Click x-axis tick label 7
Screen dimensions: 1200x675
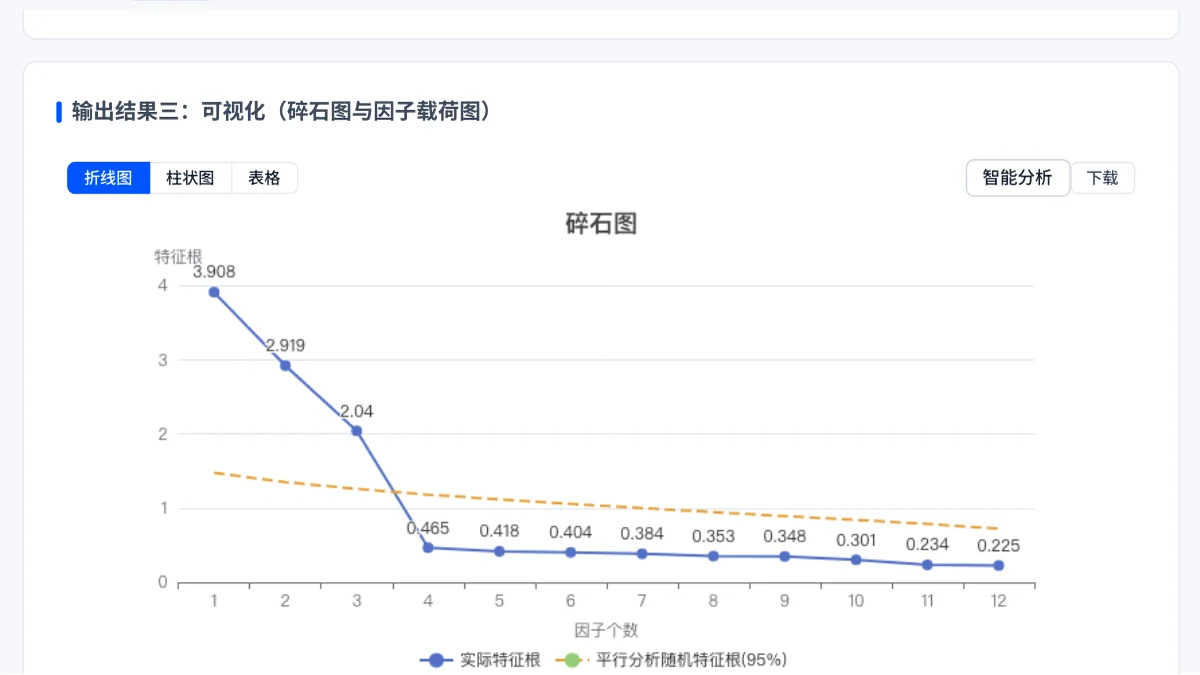(x=642, y=601)
